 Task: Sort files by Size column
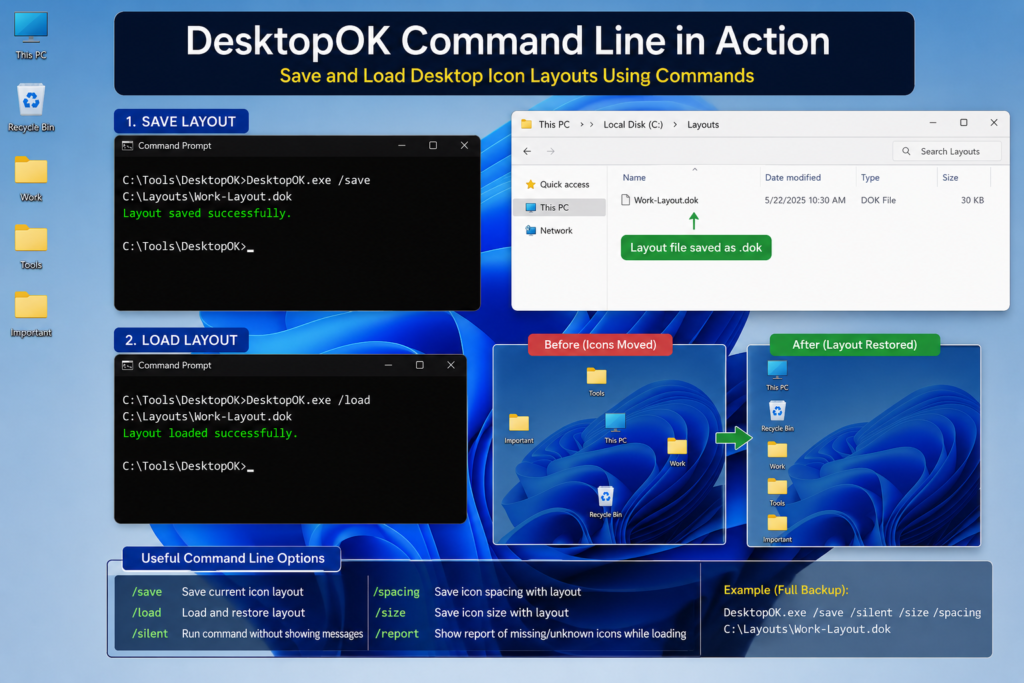click(x=950, y=177)
